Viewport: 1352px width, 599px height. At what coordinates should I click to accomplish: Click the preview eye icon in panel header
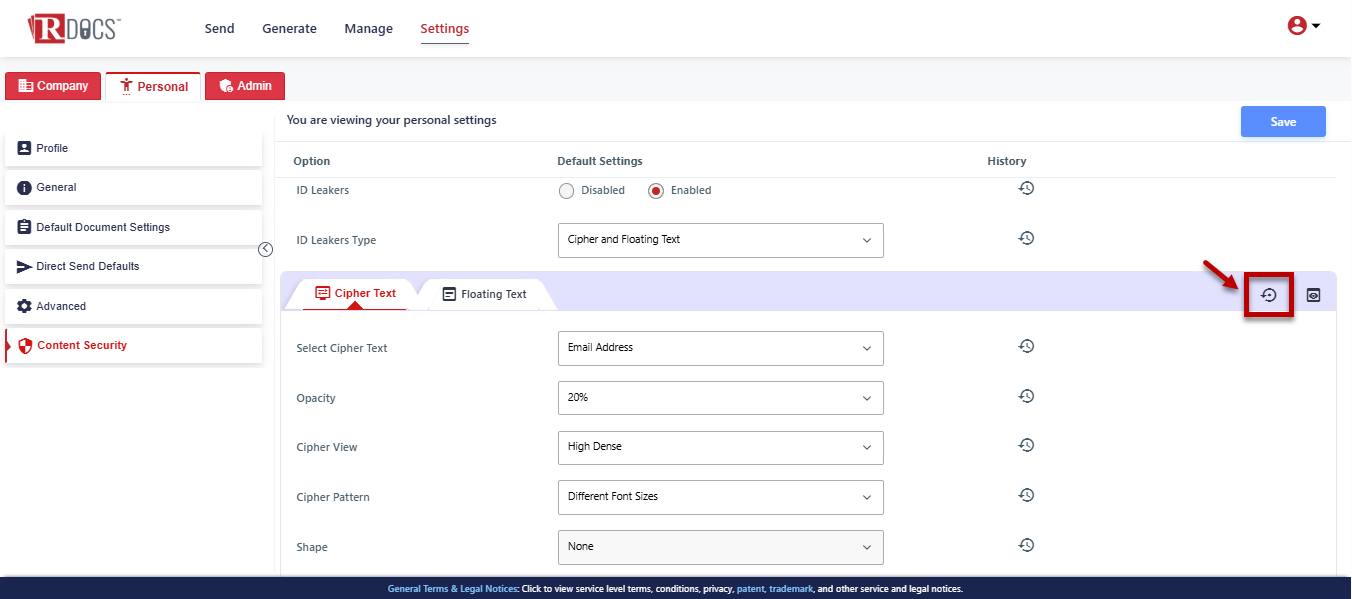click(1314, 295)
